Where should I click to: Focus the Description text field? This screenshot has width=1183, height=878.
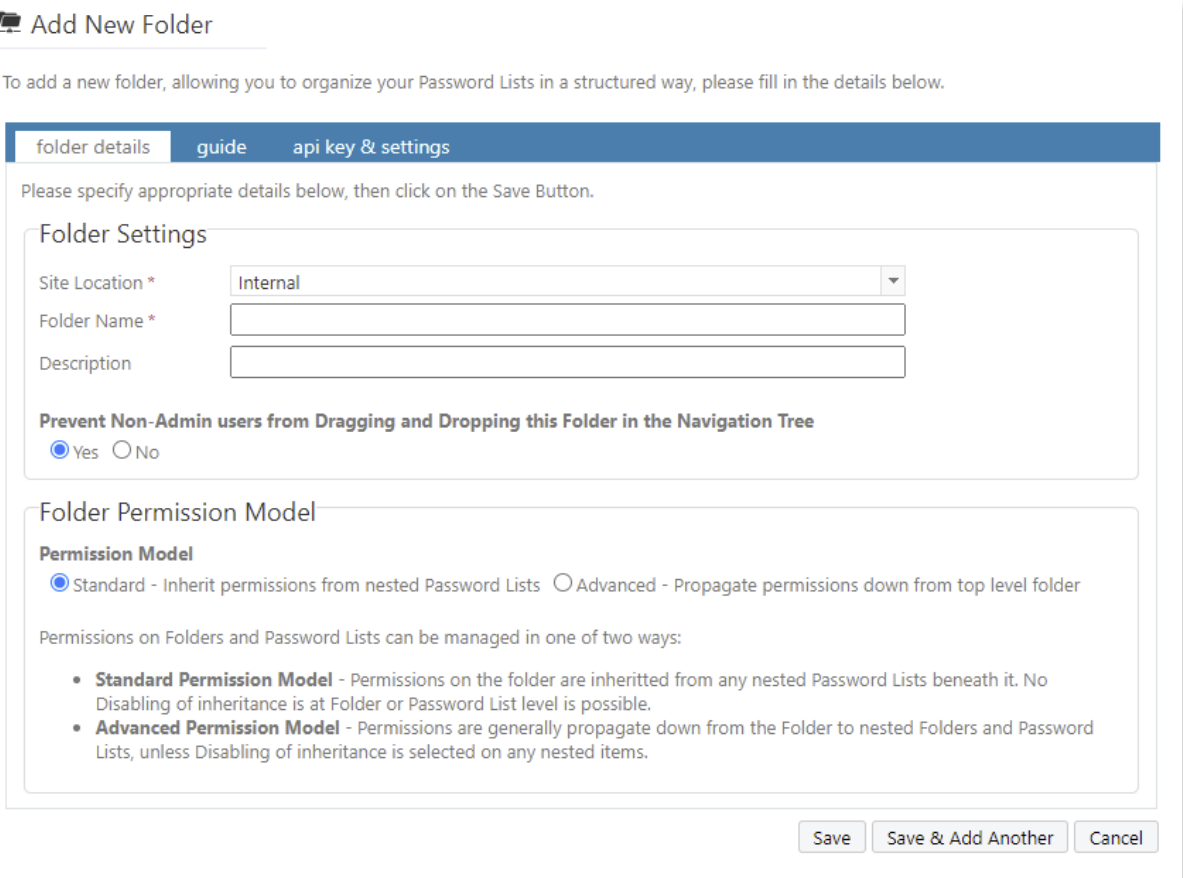[x=567, y=362]
